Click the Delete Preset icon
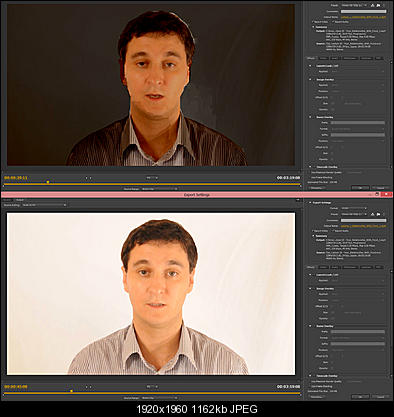Image resolution: width=394 pixels, height=417 pixels. tap(383, 214)
